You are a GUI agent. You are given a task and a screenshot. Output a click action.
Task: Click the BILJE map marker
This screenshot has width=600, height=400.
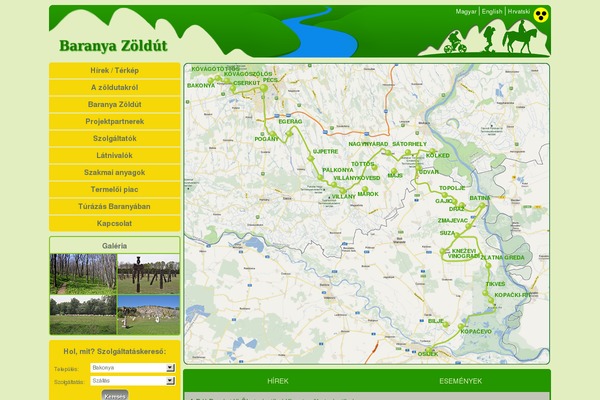pos(446,325)
